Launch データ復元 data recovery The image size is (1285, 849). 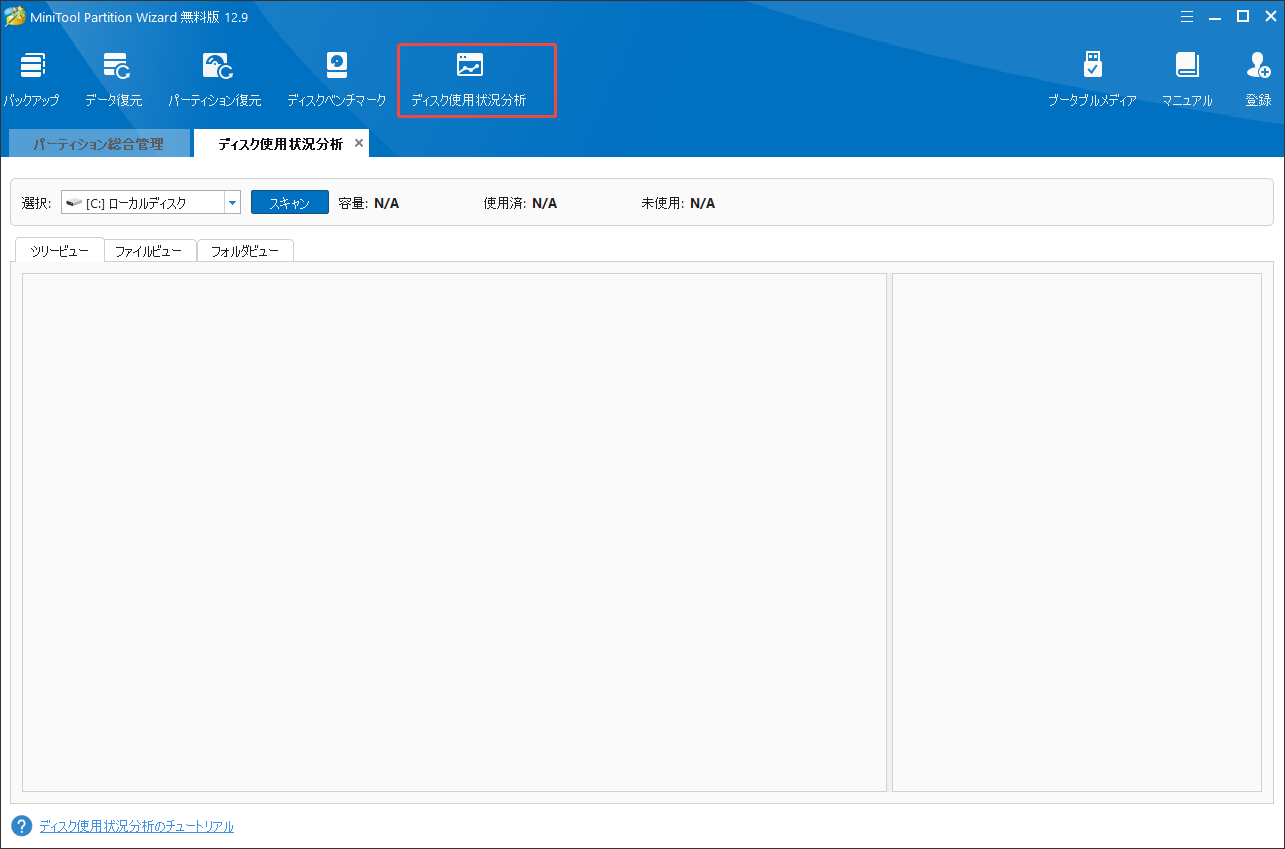[x=114, y=80]
